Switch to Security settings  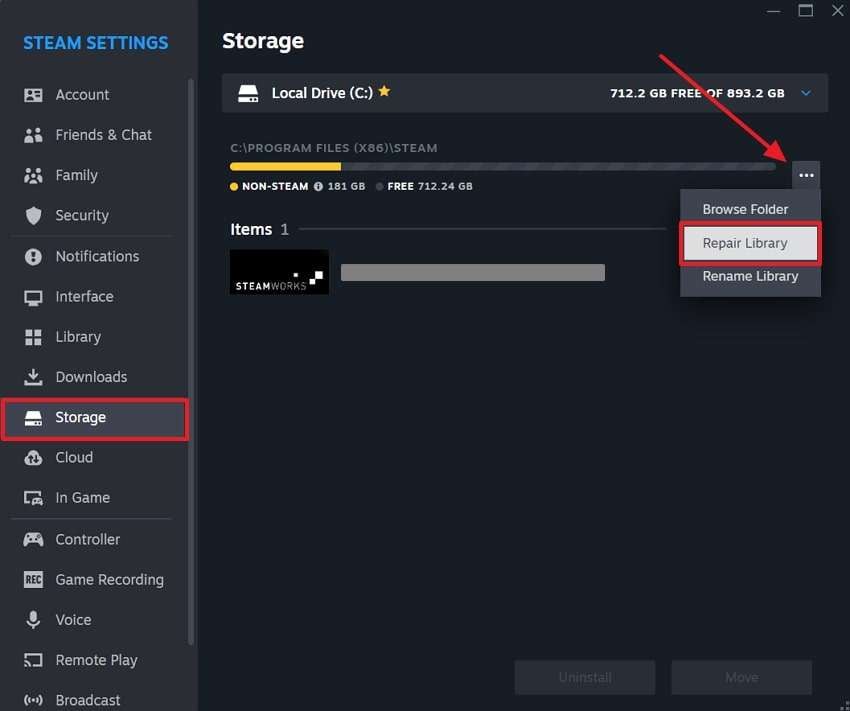pyautogui.click(x=95, y=216)
